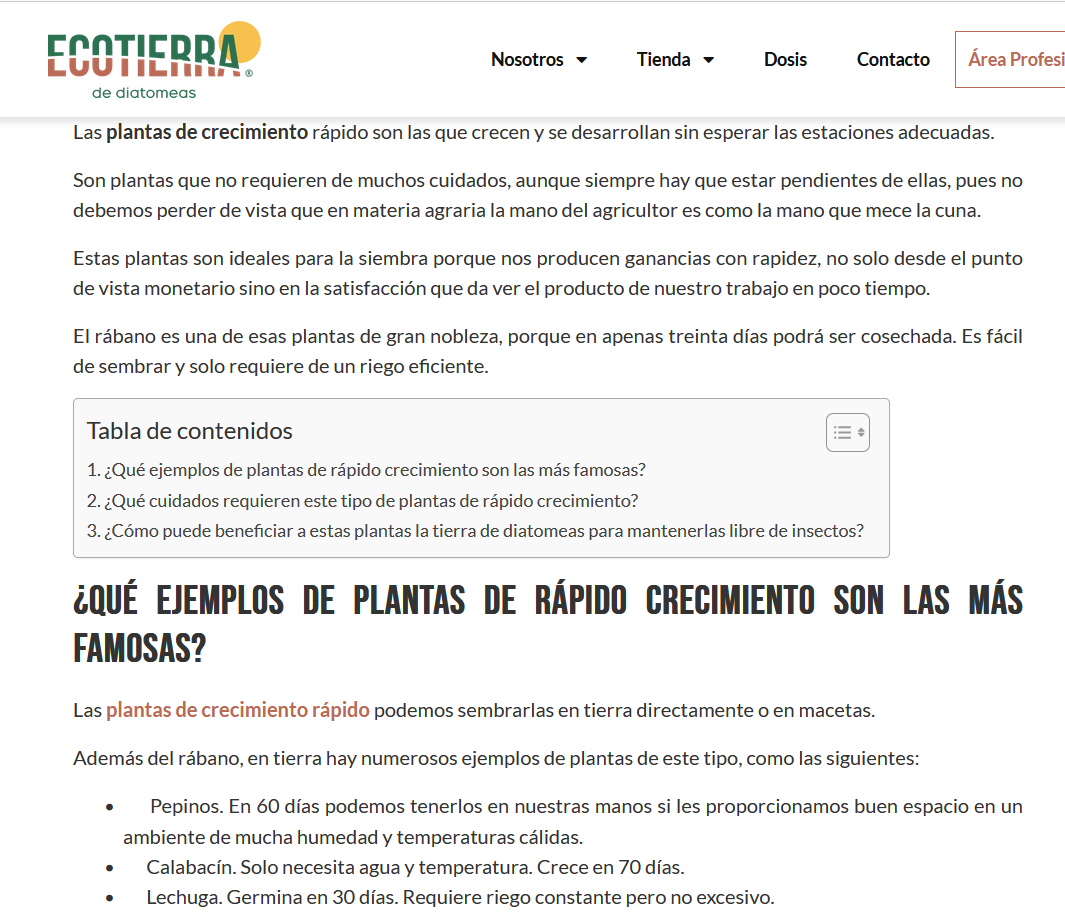Viewport: 1065px width, 915px height.
Task: Open the Contacto page
Action: 892,60
